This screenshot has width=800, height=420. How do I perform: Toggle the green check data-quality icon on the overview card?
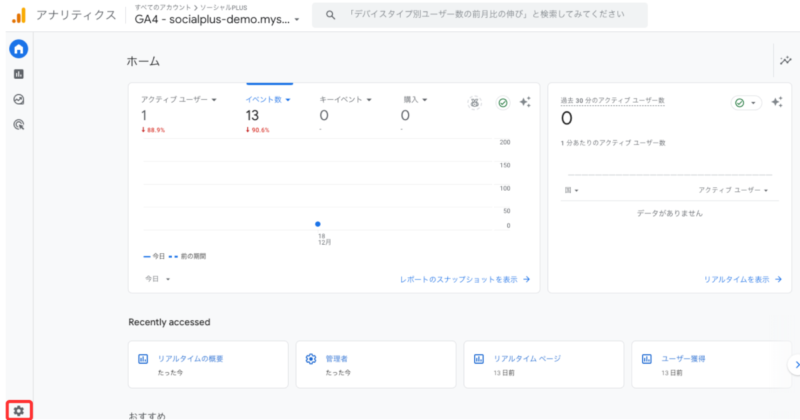point(502,103)
